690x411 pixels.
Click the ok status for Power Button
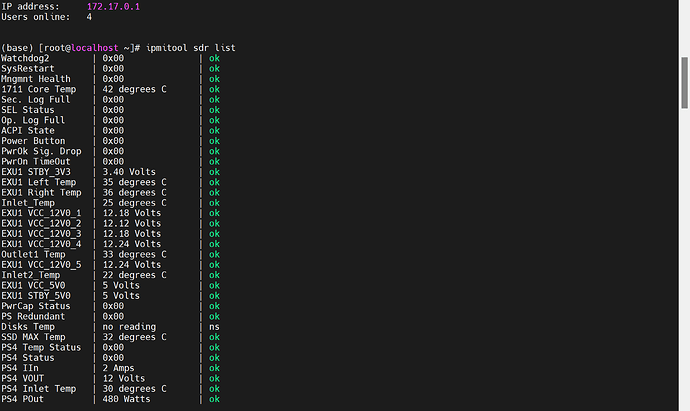[x=215, y=140]
